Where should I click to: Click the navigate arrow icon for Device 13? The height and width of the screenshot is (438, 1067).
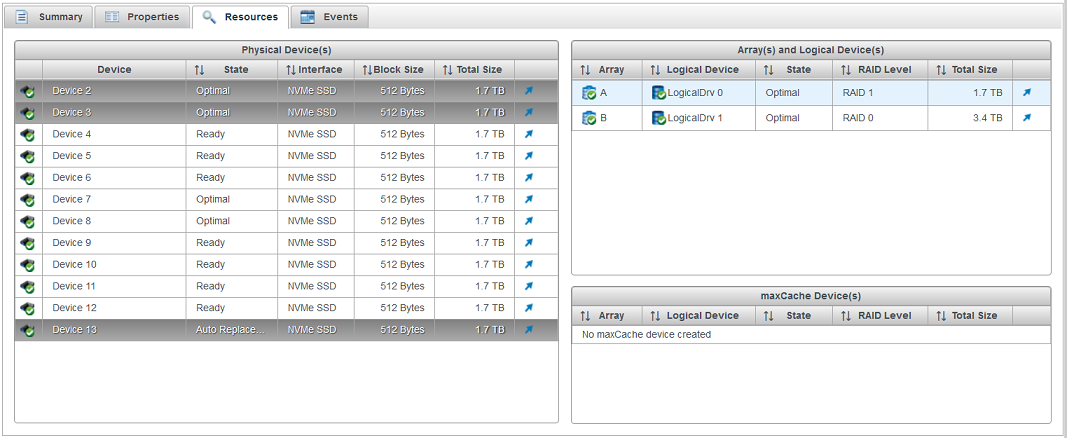[x=529, y=329]
